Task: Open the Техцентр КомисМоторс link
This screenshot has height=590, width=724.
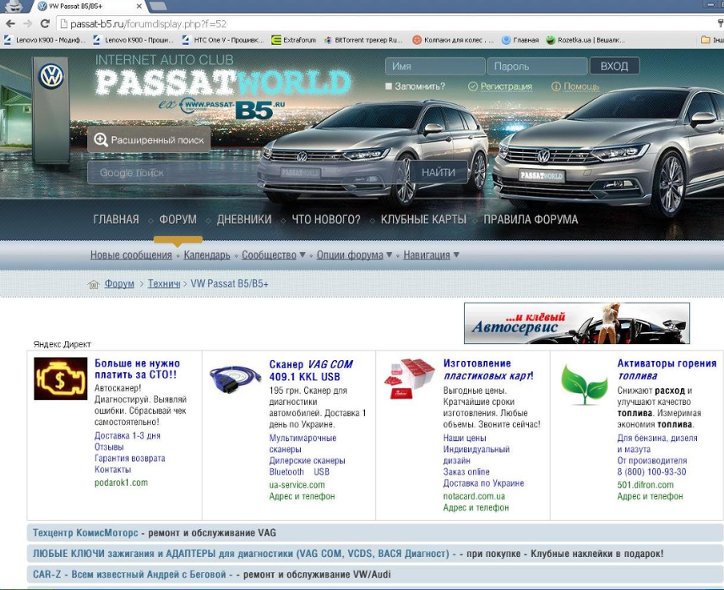Action: coord(85,533)
